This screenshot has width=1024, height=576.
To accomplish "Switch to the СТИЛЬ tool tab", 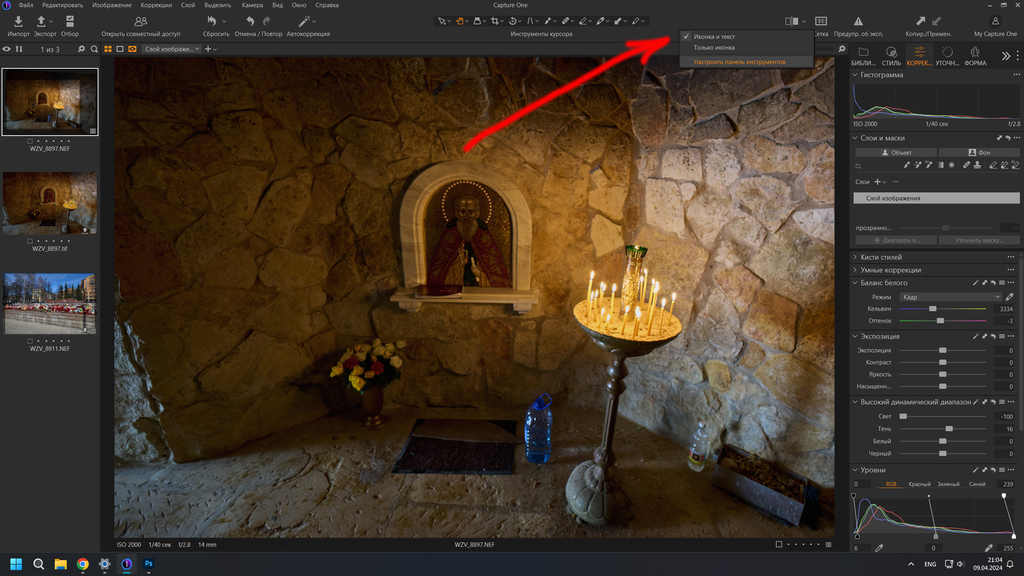I will pos(891,56).
